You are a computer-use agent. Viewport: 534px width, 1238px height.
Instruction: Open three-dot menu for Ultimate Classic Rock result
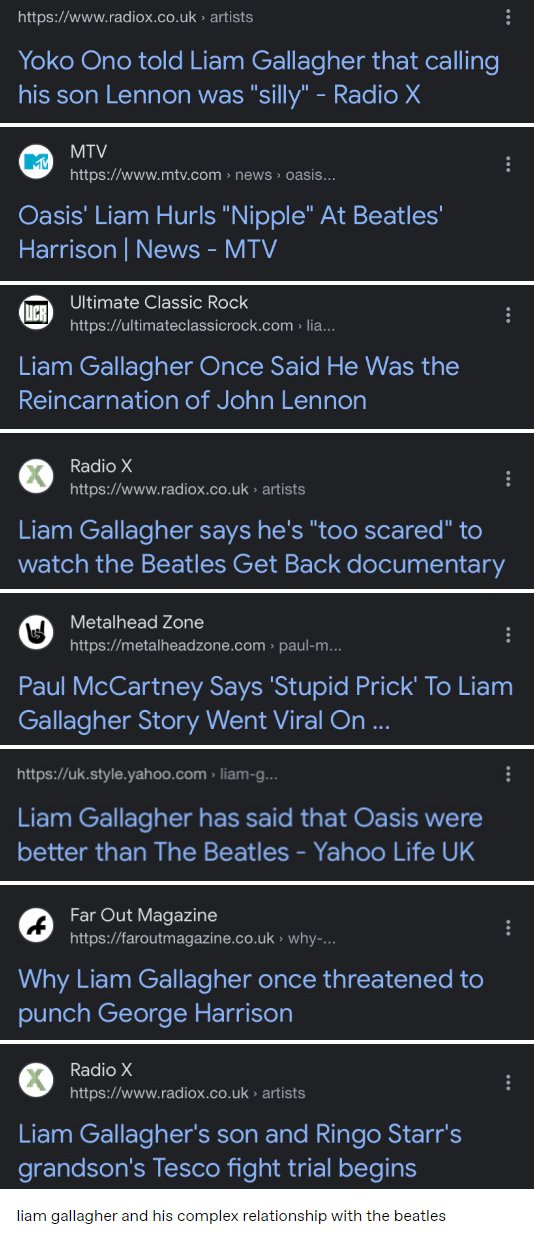pos(508,315)
